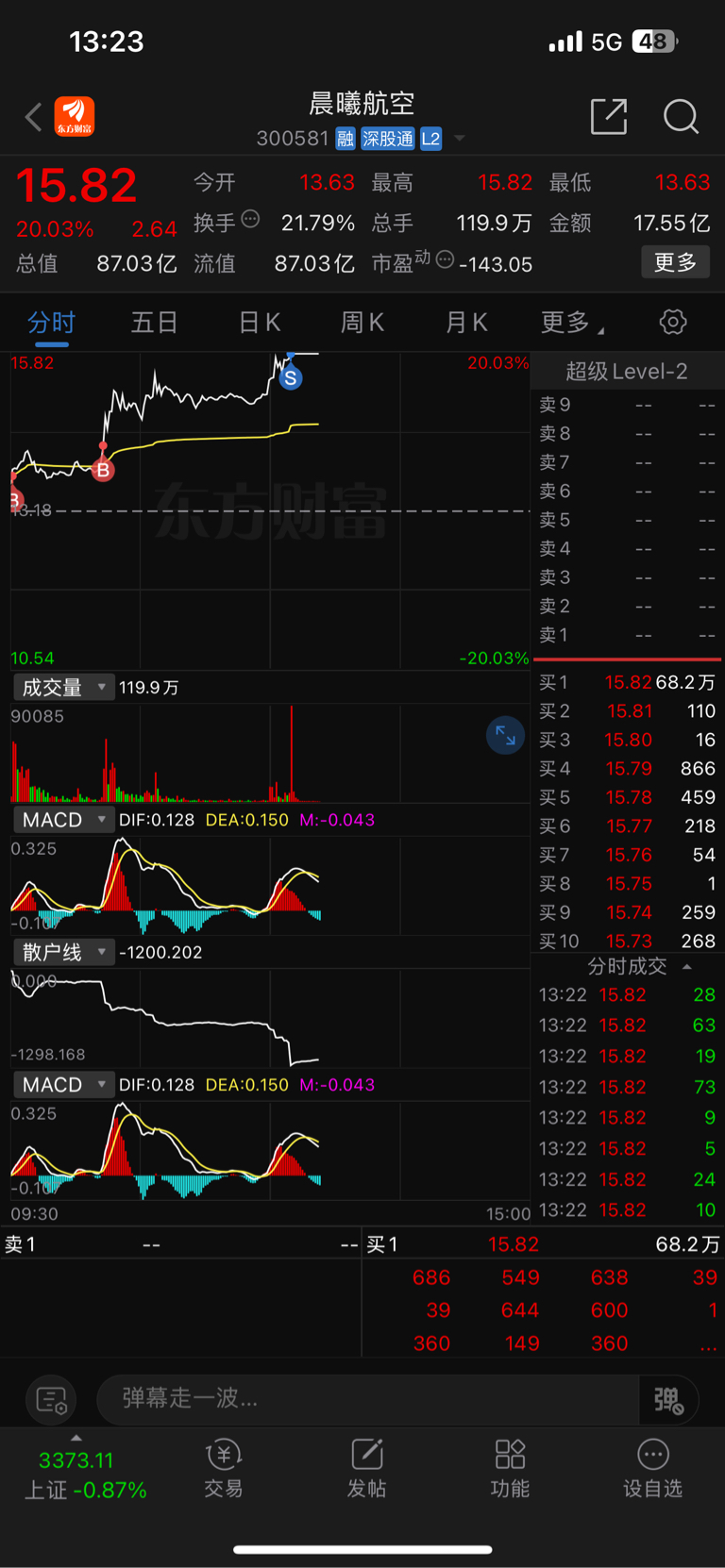725x1568 pixels.
Task: Open the Eastmoney orange logo icon
Action: [x=75, y=117]
